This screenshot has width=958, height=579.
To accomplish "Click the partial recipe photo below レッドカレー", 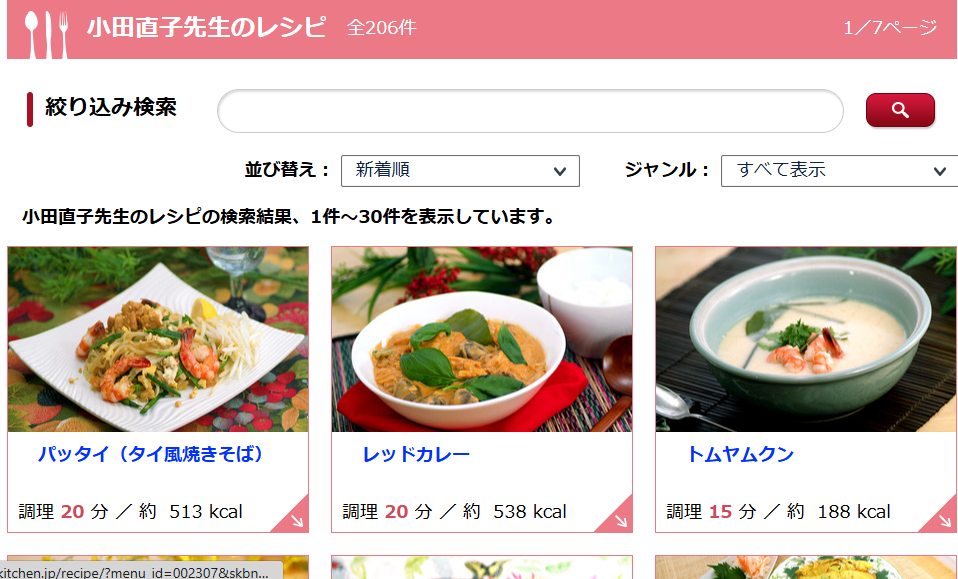I will tap(482, 567).
